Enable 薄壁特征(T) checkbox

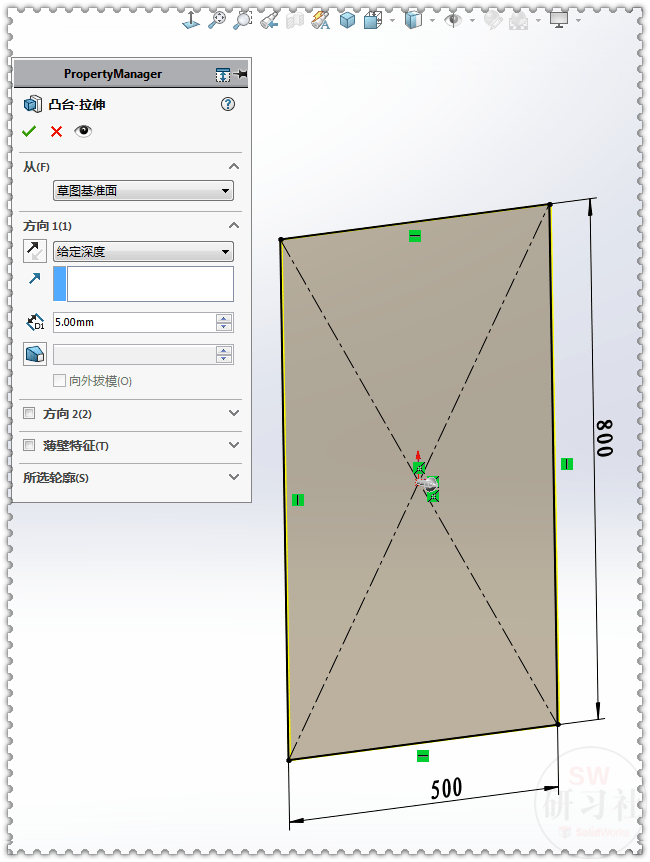click(29, 445)
